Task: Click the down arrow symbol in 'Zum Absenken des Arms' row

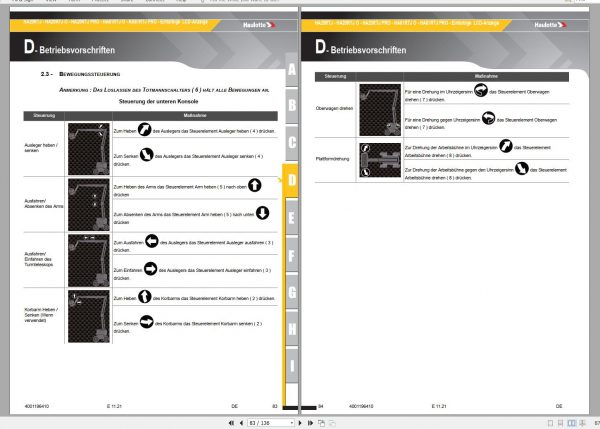Action: [x=262, y=213]
